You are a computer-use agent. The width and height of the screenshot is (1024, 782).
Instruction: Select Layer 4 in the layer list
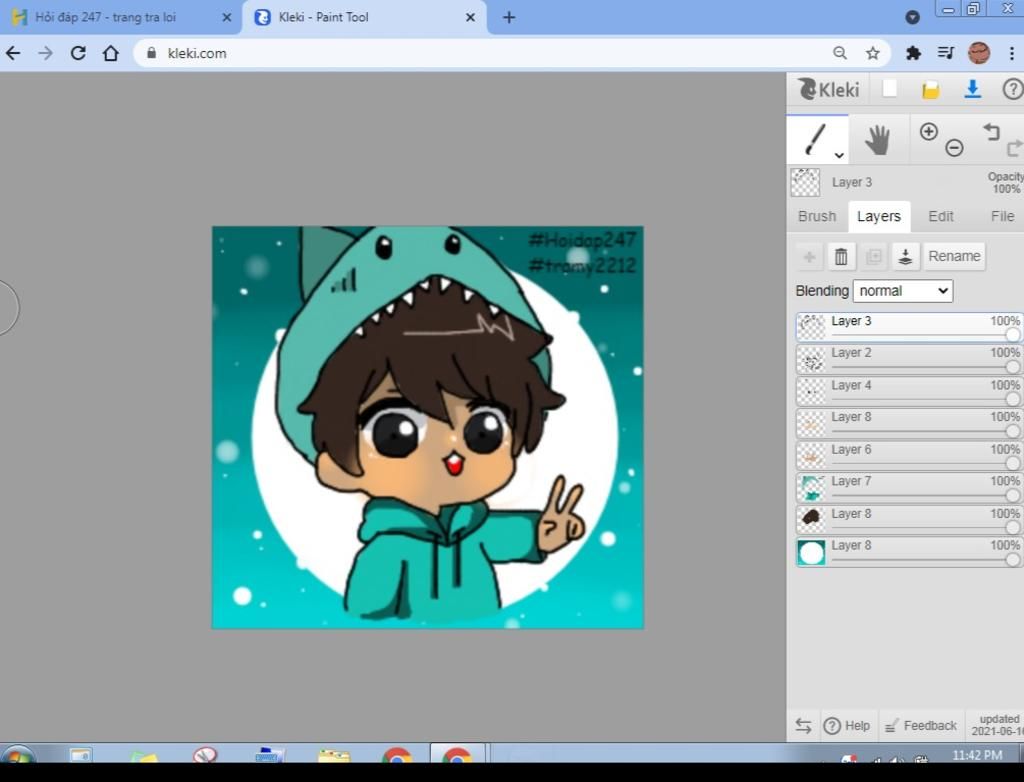909,391
